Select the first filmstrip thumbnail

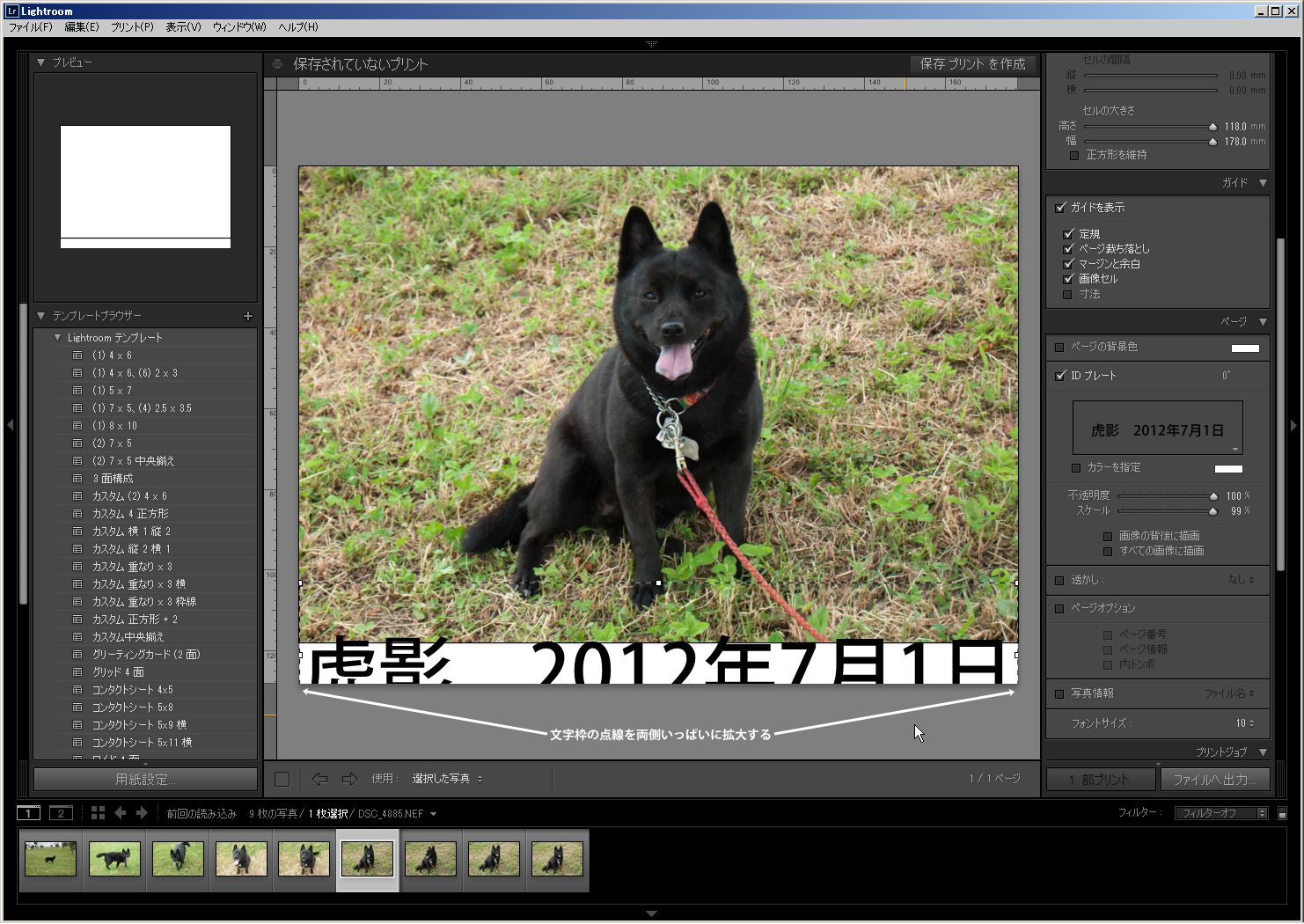point(50,859)
